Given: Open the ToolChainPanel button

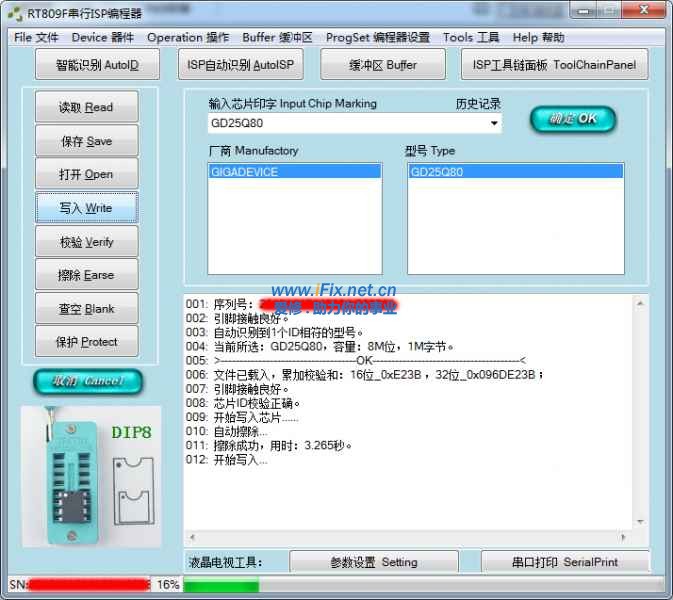Looking at the screenshot, I should [554, 66].
